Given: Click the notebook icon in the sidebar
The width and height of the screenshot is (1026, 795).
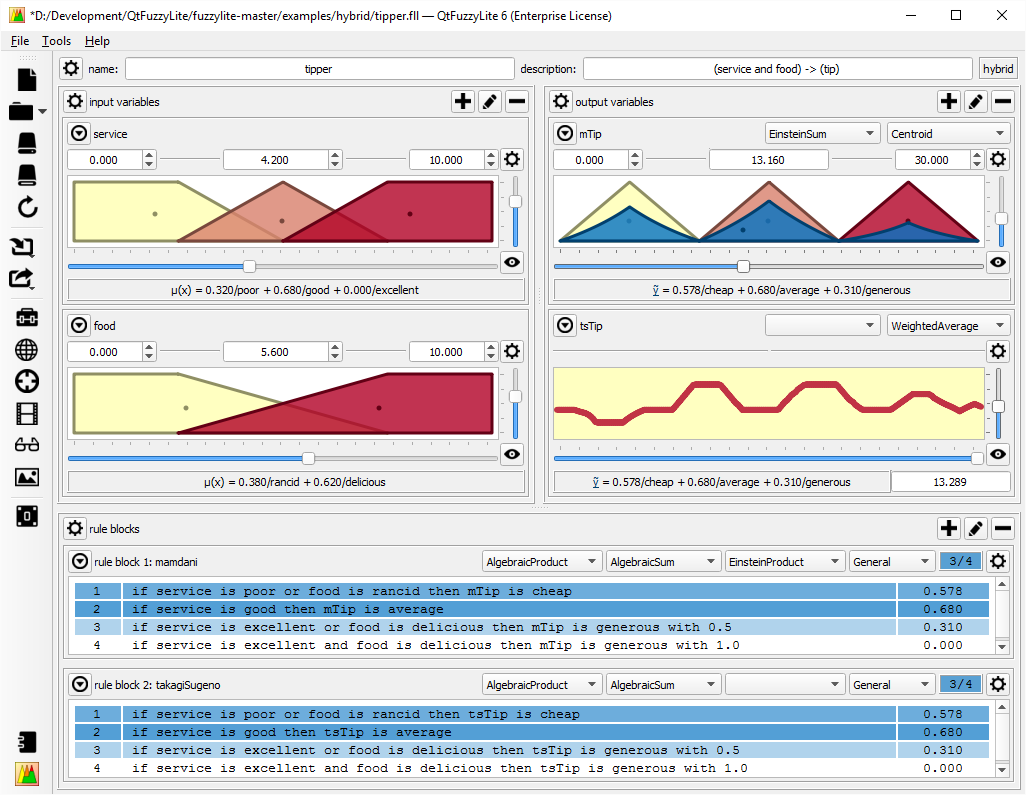Looking at the screenshot, I should [27, 742].
